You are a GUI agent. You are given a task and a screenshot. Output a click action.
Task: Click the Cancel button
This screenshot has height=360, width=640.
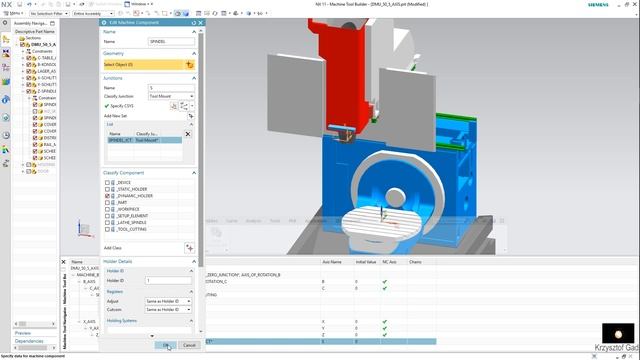189,345
